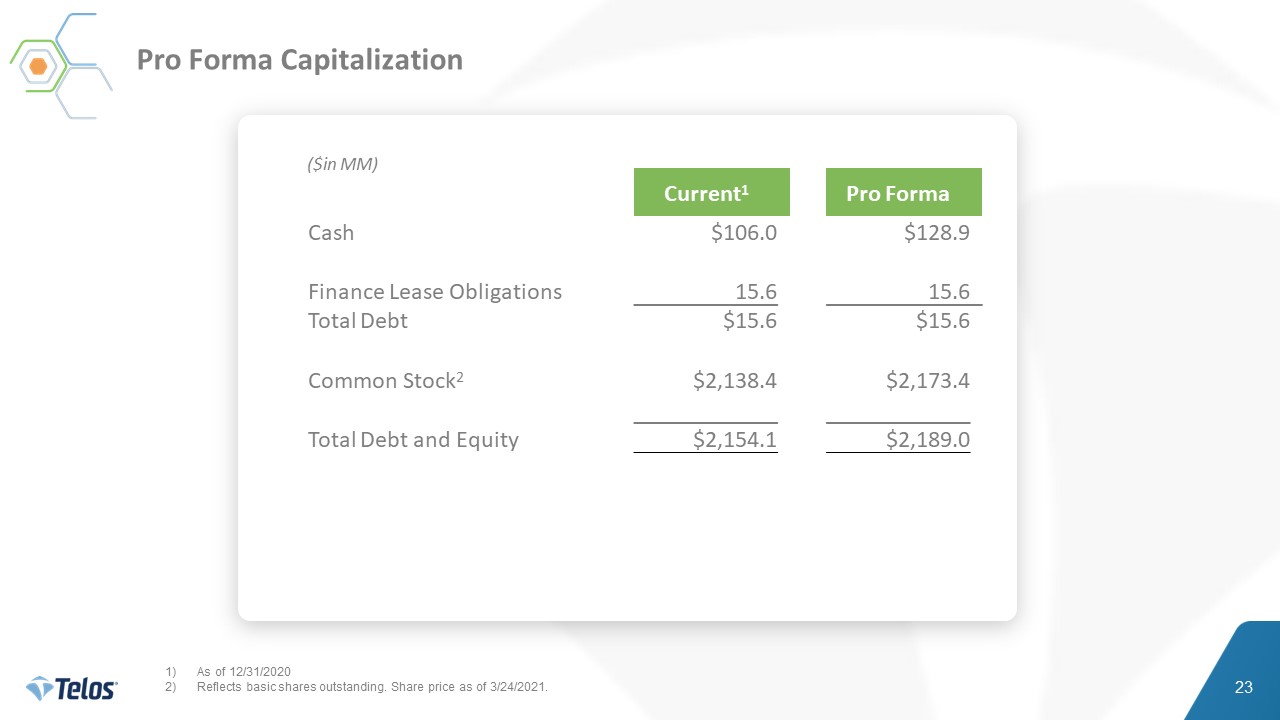Click the $2,138.4 common stock value
The height and width of the screenshot is (720, 1280).
point(735,381)
